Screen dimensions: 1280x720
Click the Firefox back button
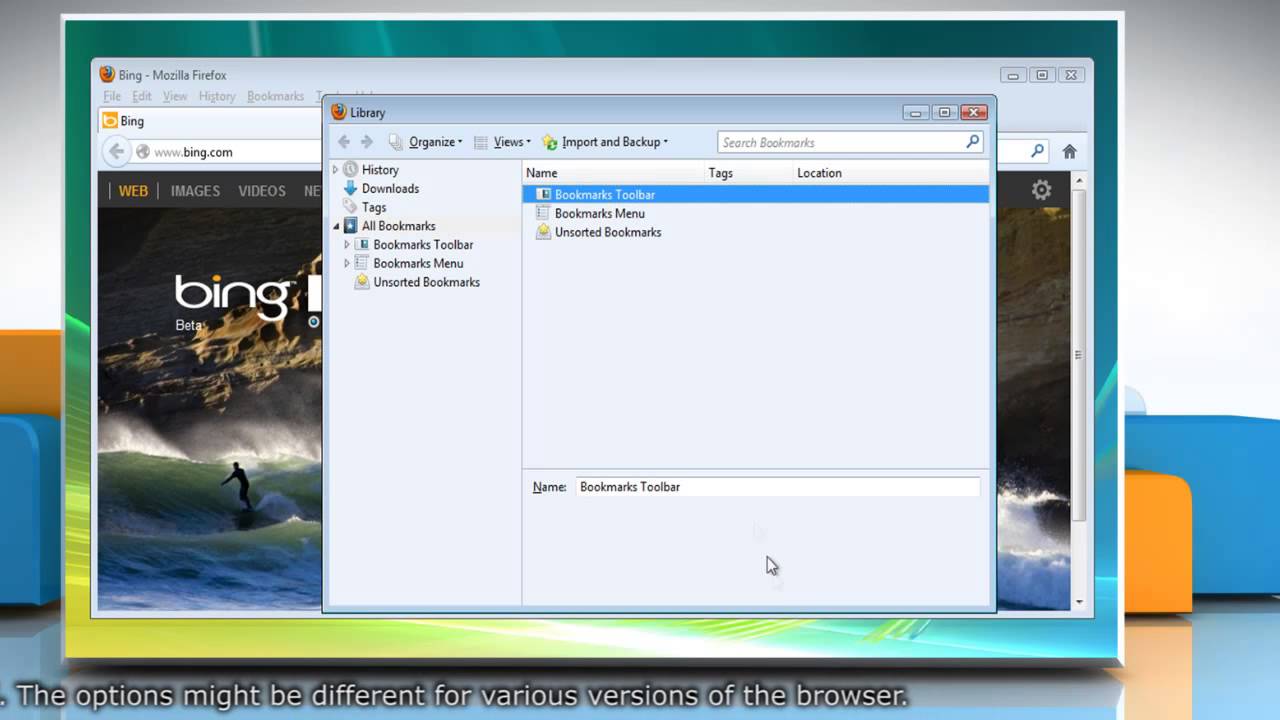[117, 152]
